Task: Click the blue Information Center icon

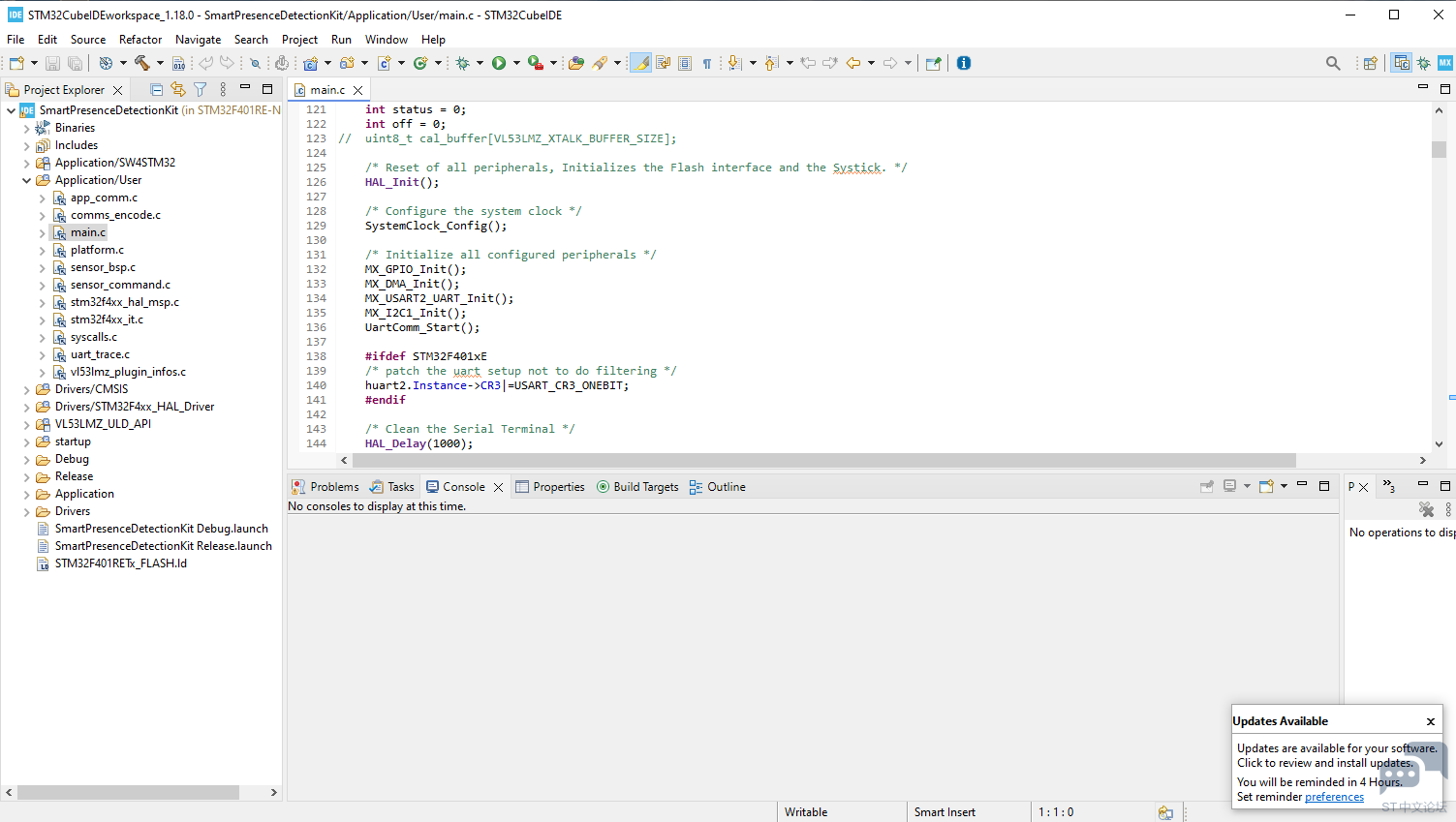Action: click(963, 63)
